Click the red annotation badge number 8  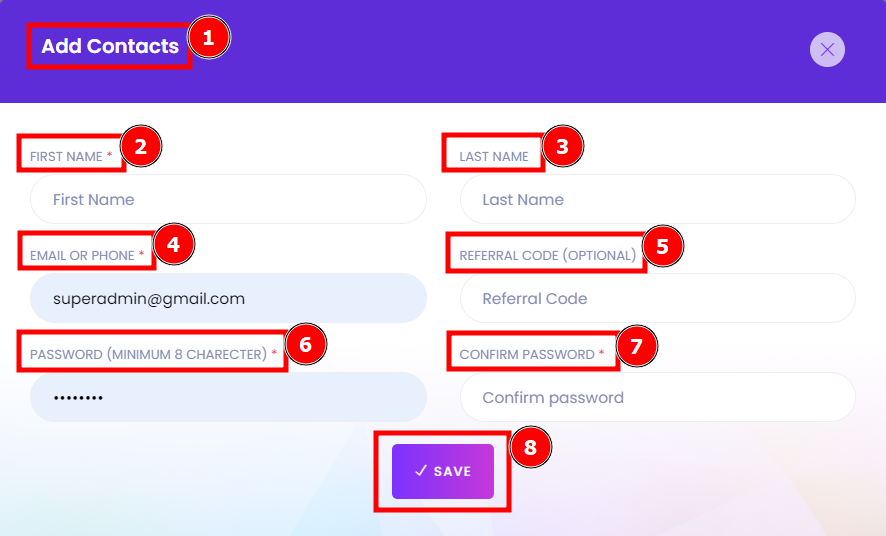tap(530, 447)
